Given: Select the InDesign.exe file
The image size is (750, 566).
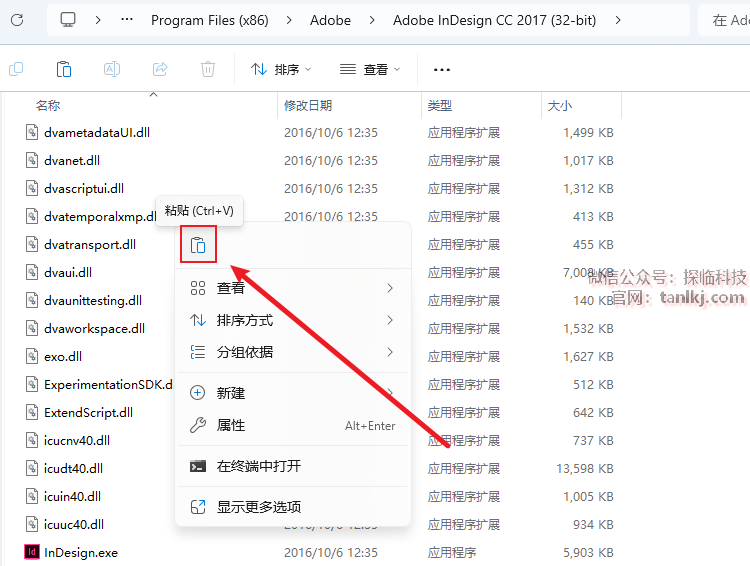Looking at the screenshot, I should pos(80,552).
